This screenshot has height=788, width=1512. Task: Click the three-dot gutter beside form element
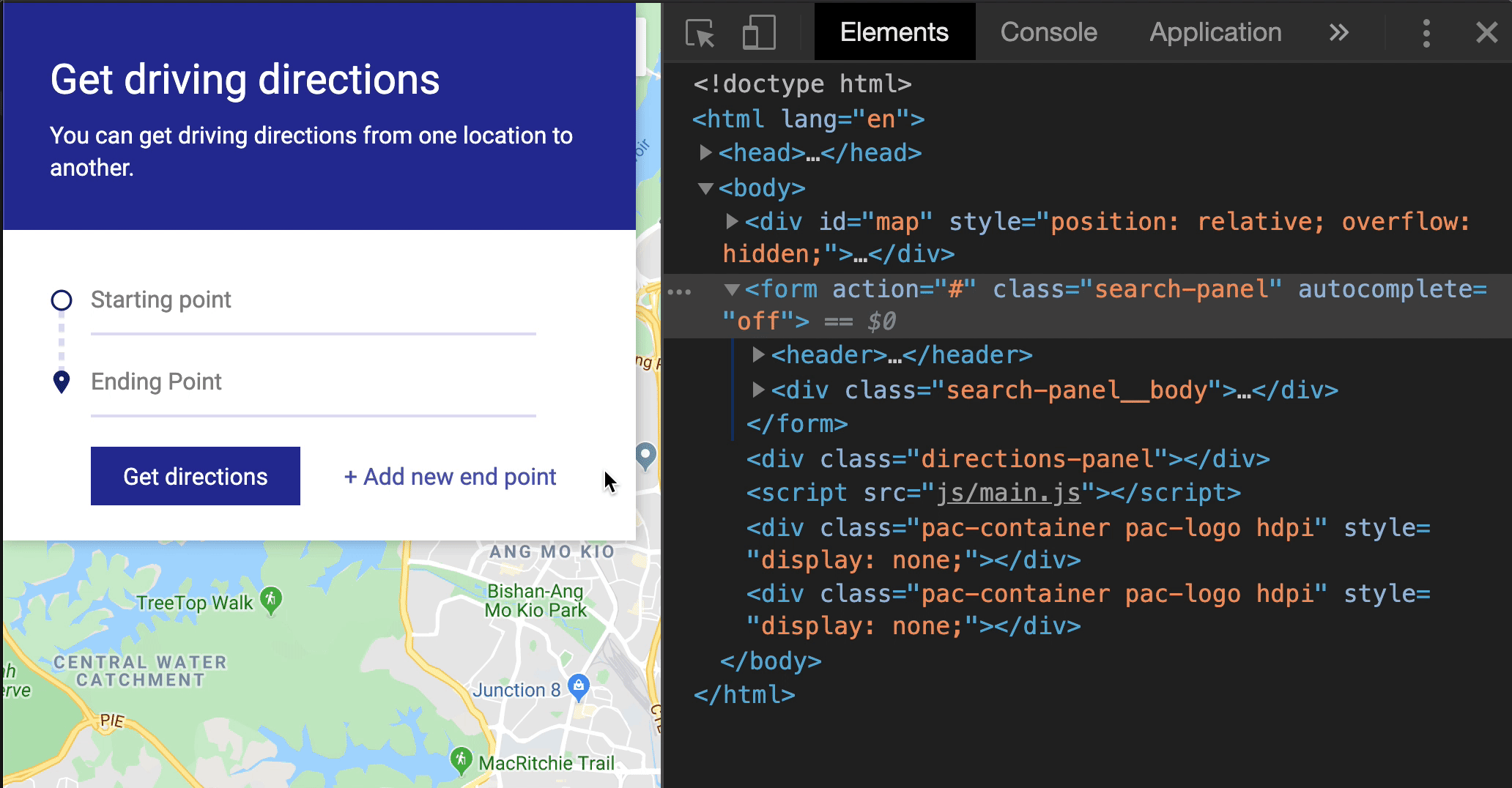click(x=679, y=292)
